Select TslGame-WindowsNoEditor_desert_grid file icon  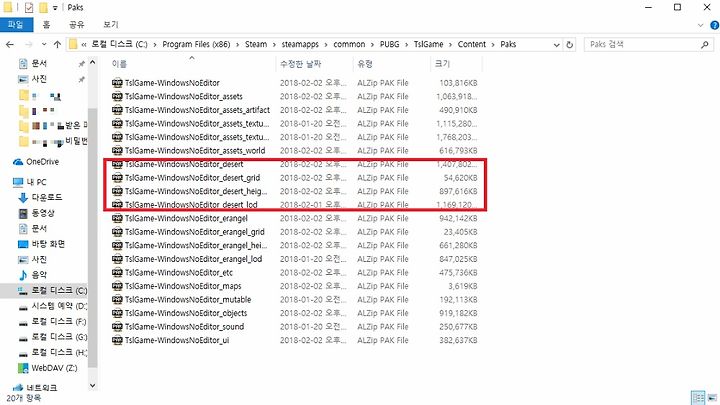117,178
